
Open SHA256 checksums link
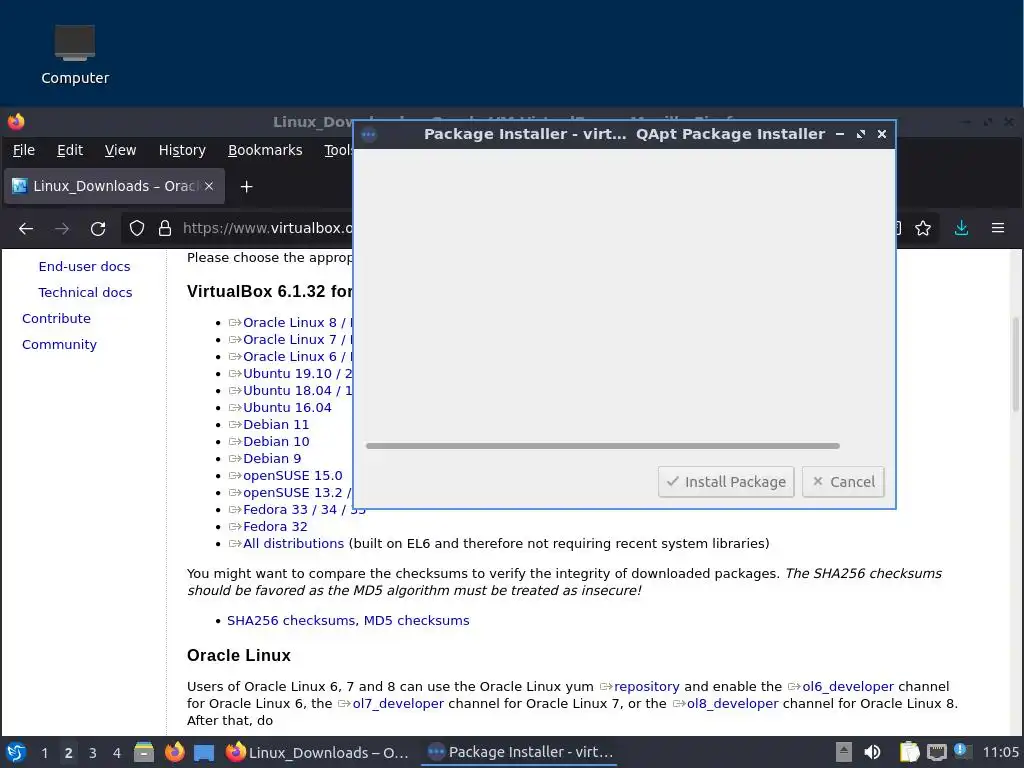[291, 620]
